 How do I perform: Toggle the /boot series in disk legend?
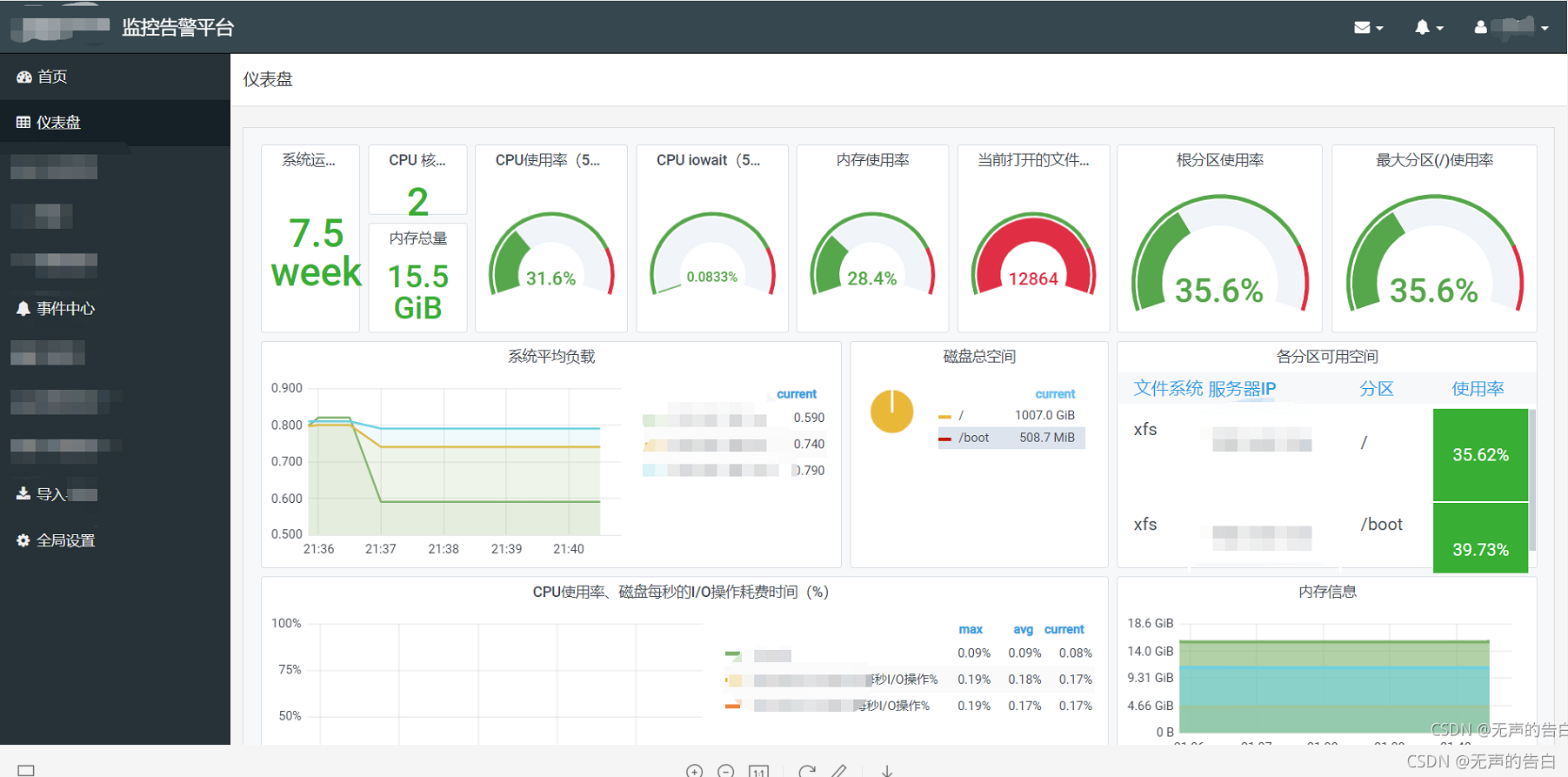coord(973,438)
